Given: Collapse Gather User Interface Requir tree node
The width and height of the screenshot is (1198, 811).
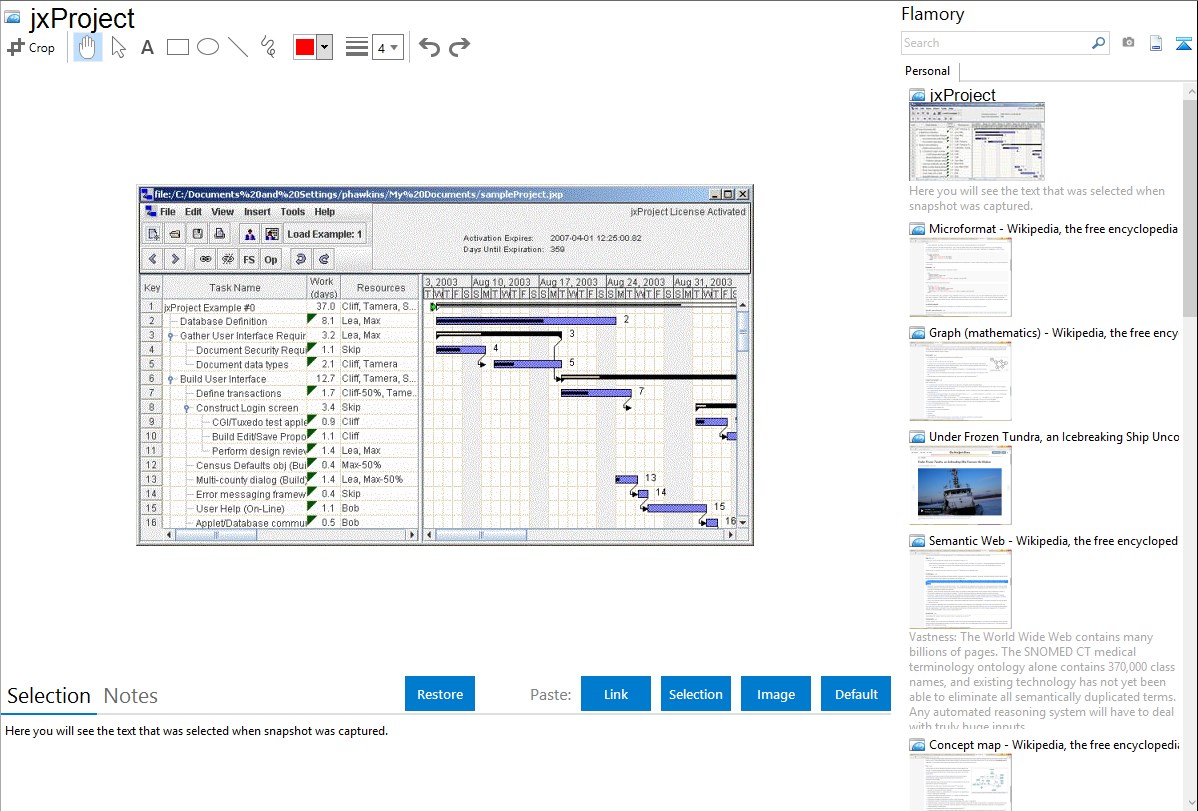Looking at the screenshot, I should [x=171, y=336].
